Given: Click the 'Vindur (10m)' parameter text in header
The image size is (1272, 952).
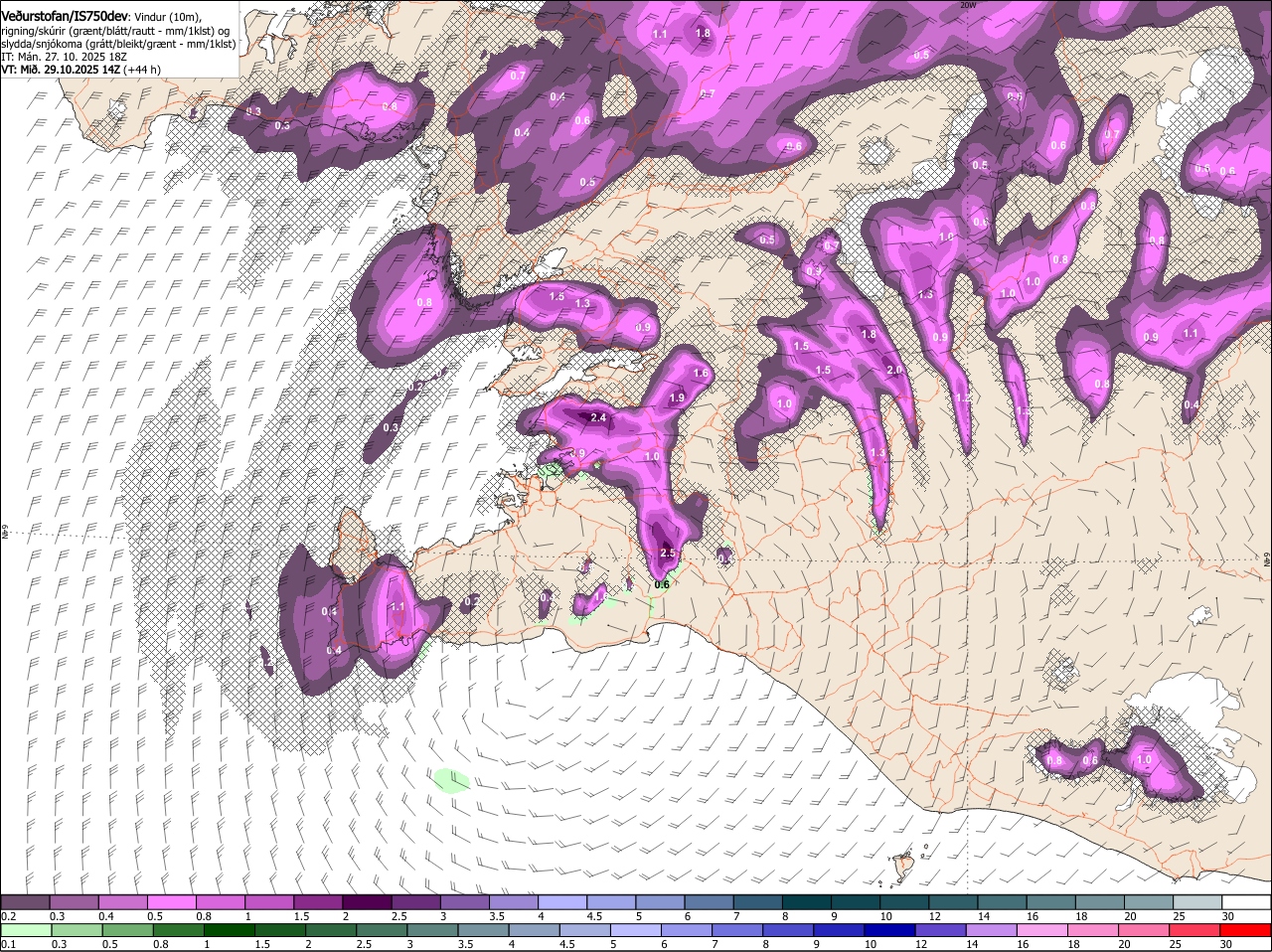Looking at the screenshot, I should pos(167,17).
